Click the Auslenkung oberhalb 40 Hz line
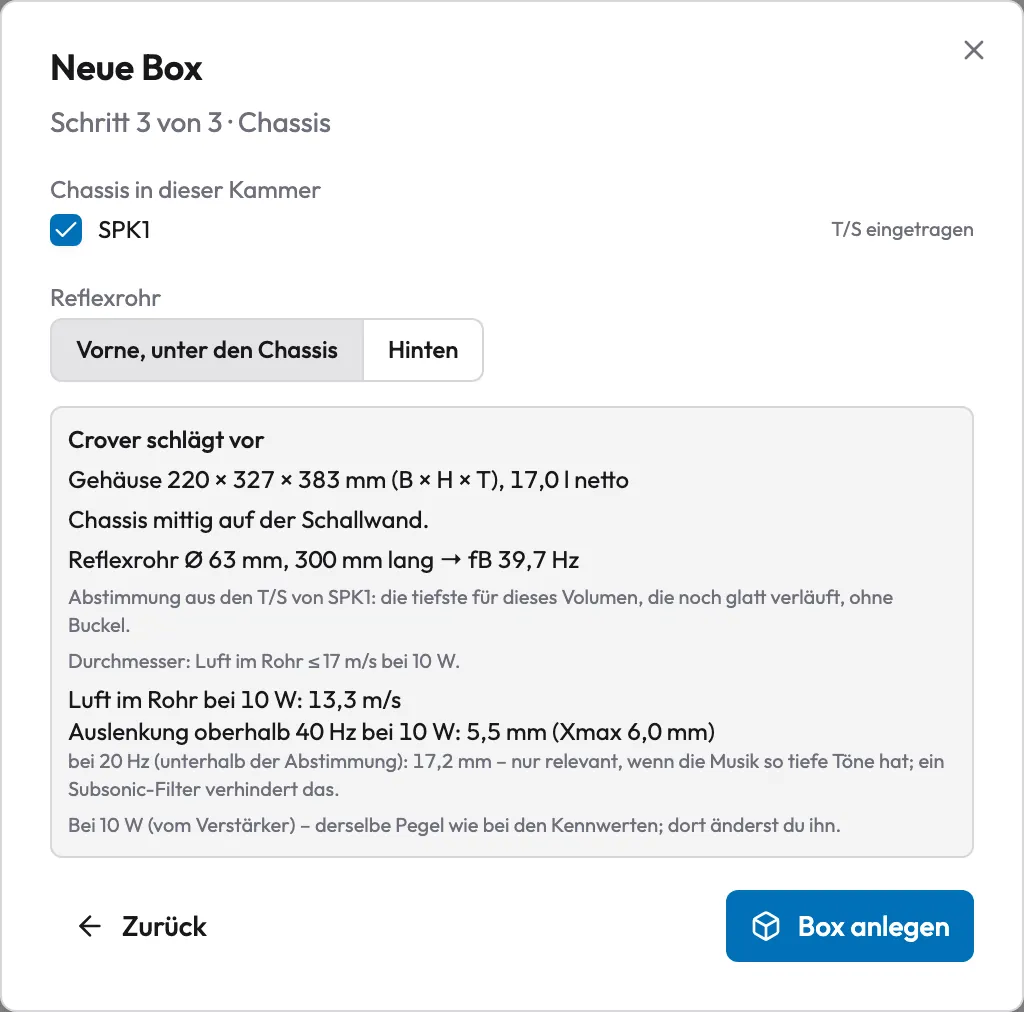Screen dimensions: 1024x1012 [x=391, y=732]
